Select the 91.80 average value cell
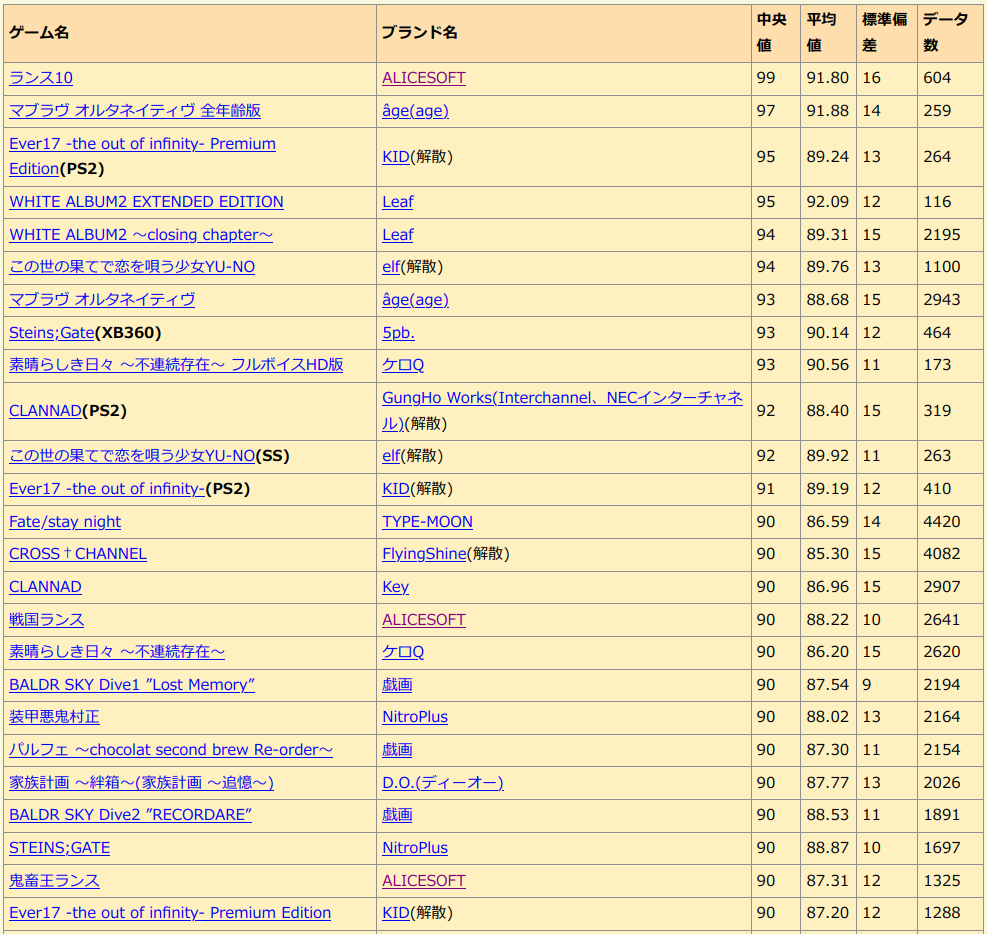 point(828,78)
